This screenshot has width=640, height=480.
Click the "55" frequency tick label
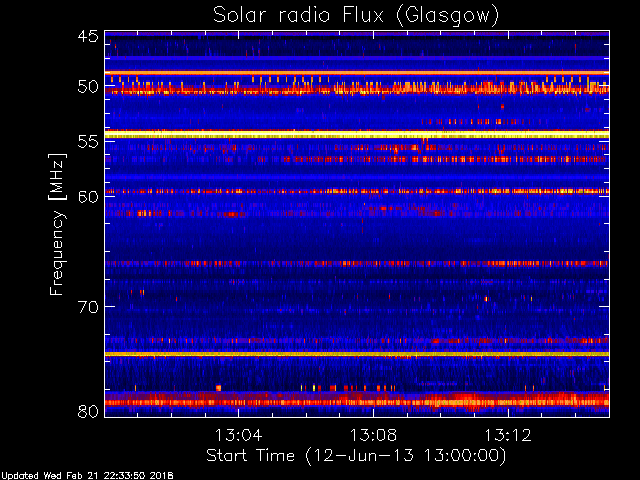[x=88, y=142]
